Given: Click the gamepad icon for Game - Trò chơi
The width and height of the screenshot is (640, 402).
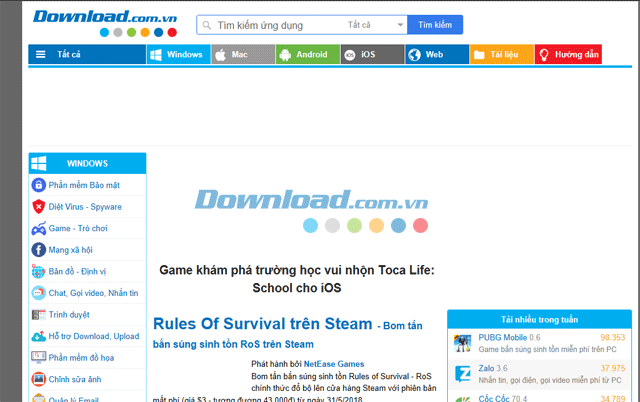Looking at the screenshot, I should [x=38, y=229].
